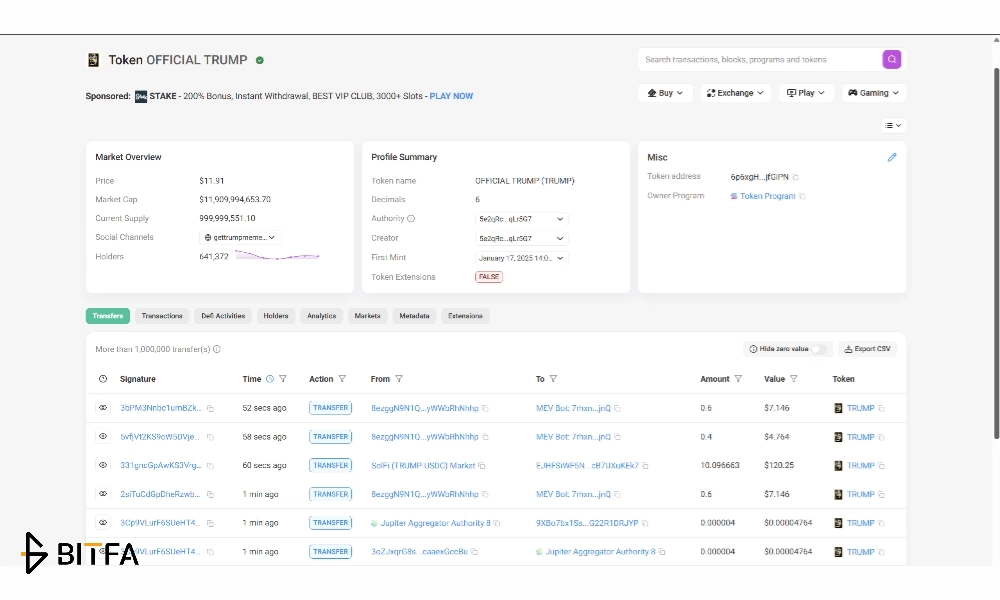Open the Holders tab
1000x600 pixels.
276,316
